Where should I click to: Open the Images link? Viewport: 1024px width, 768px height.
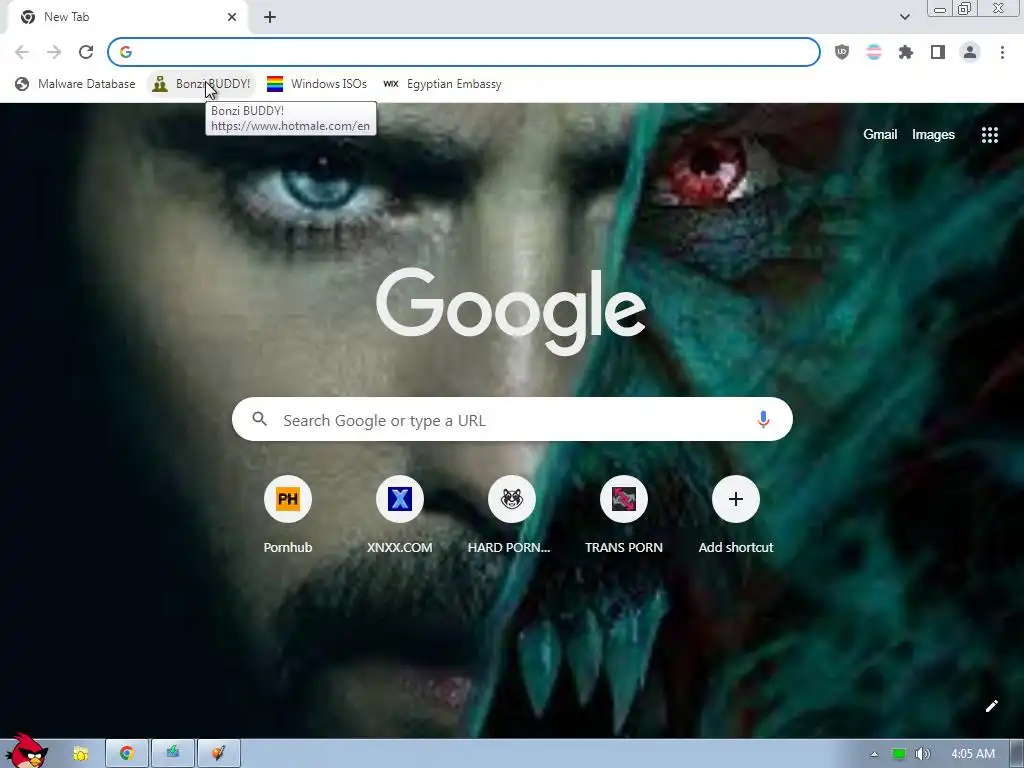coord(933,135)
